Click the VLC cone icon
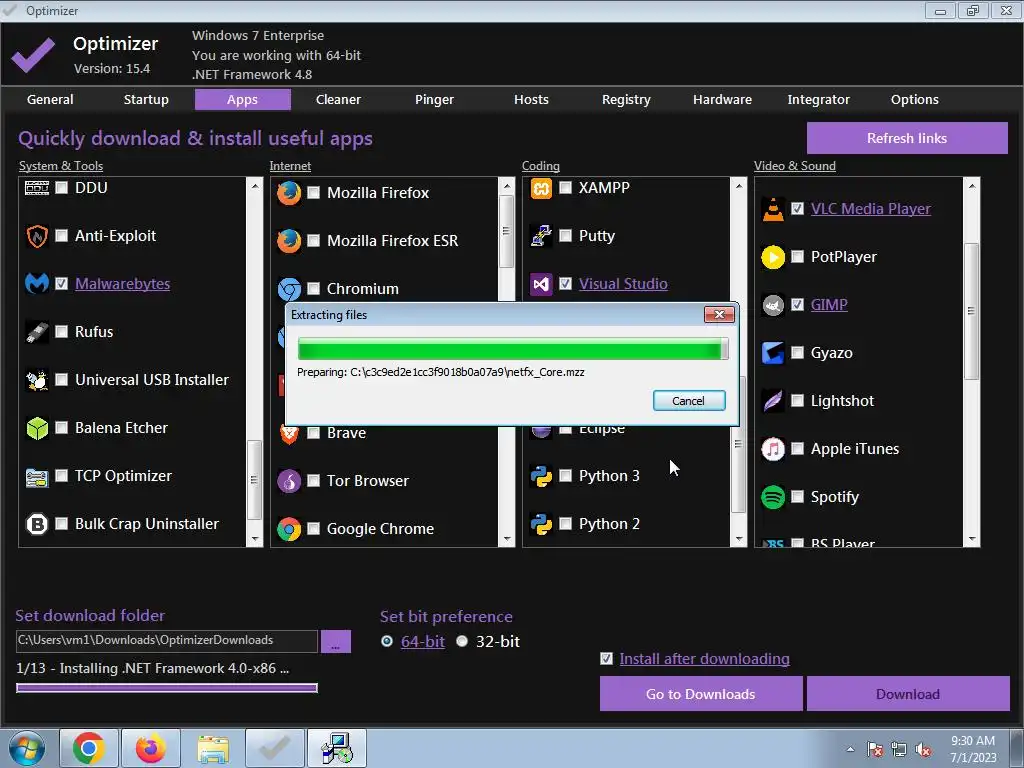 pyautogui.click(x=773, y=209)
